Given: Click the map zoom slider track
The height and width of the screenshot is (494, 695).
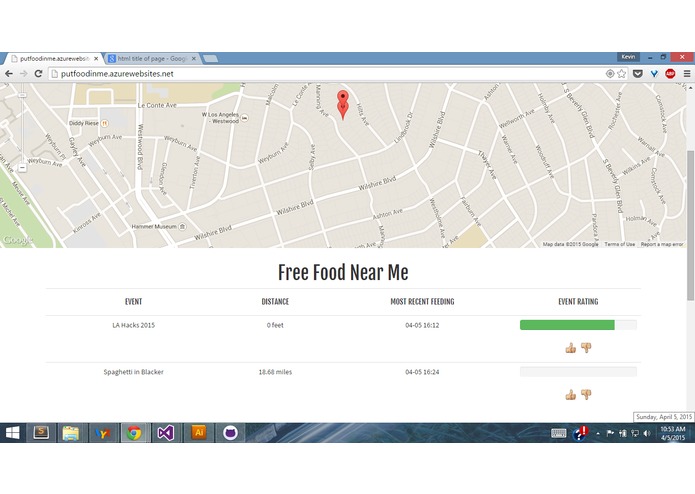Looking at the screenshot, I should click(x=22, y=129).
